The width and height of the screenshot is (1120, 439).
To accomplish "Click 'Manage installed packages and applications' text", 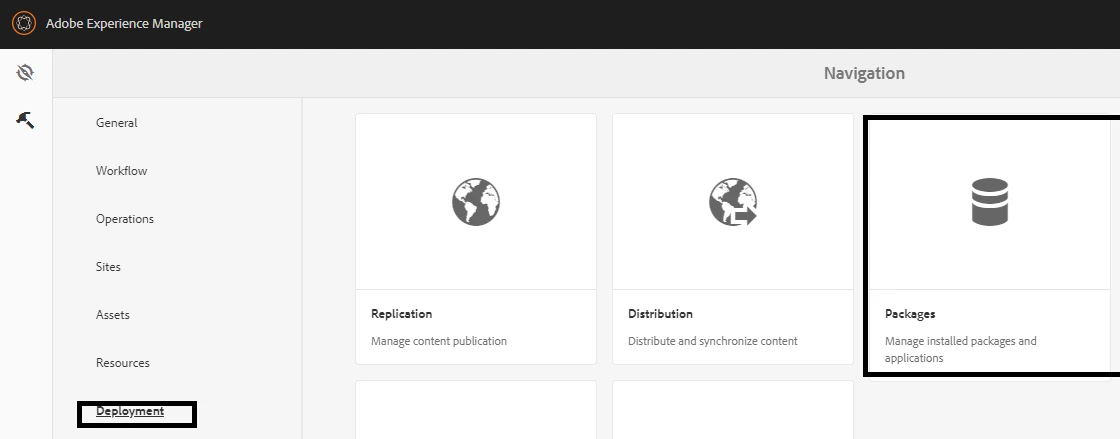I will (x=961, y=350).
